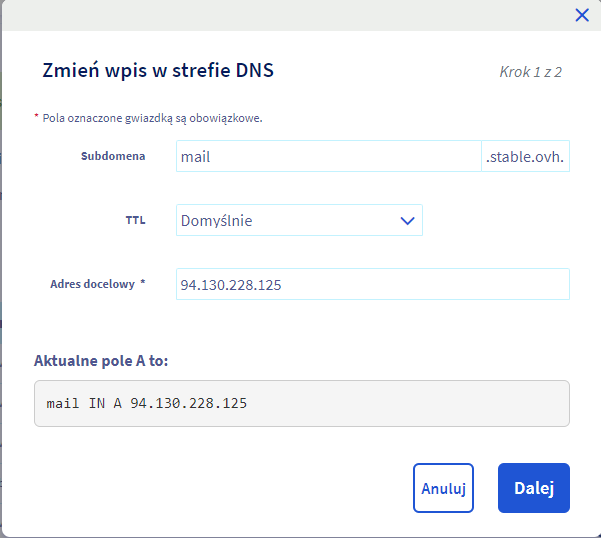Click the Adres docelowy label text

[93, 284]
